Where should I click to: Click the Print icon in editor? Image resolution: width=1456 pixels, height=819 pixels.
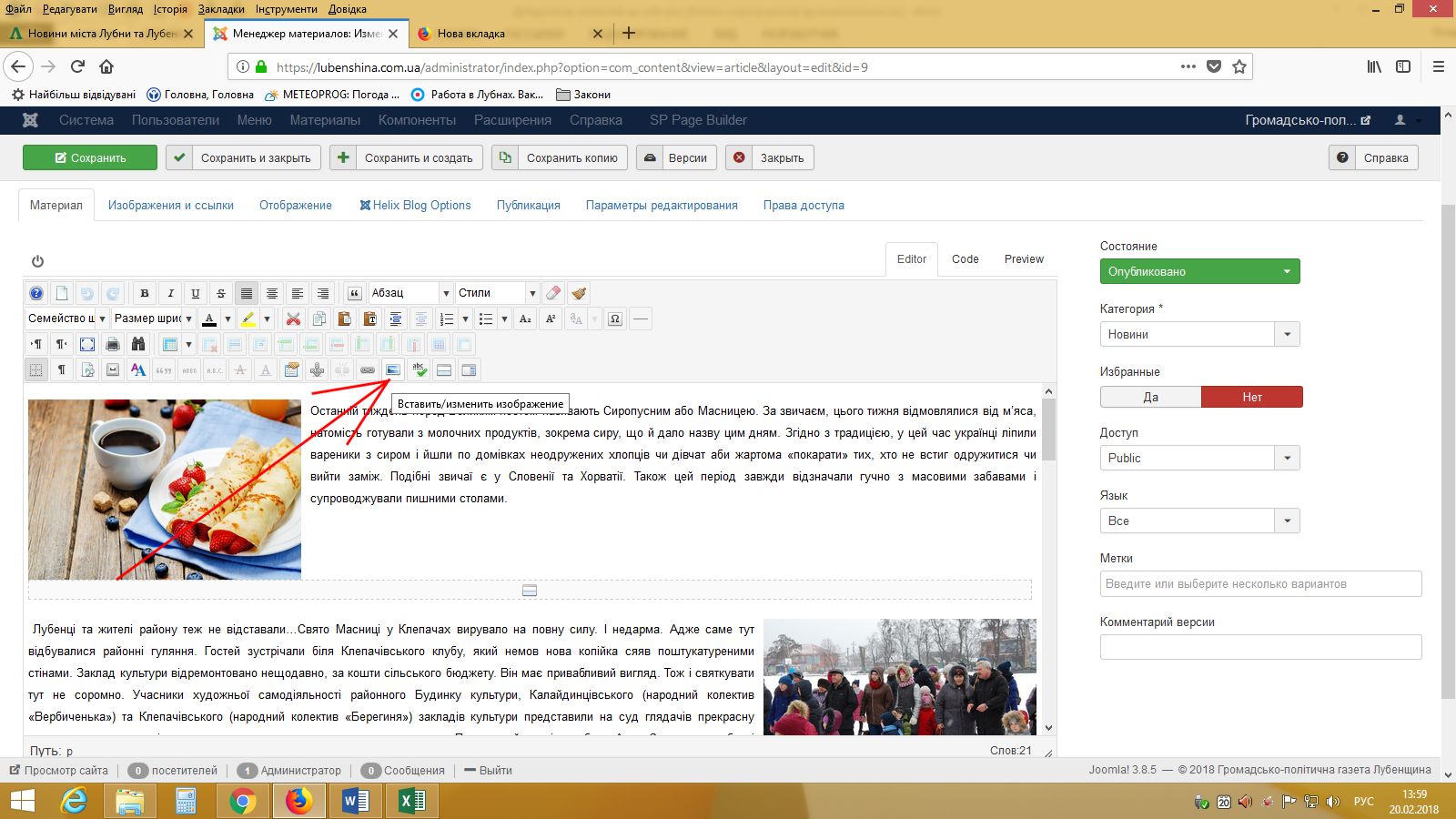coord(113,344)
